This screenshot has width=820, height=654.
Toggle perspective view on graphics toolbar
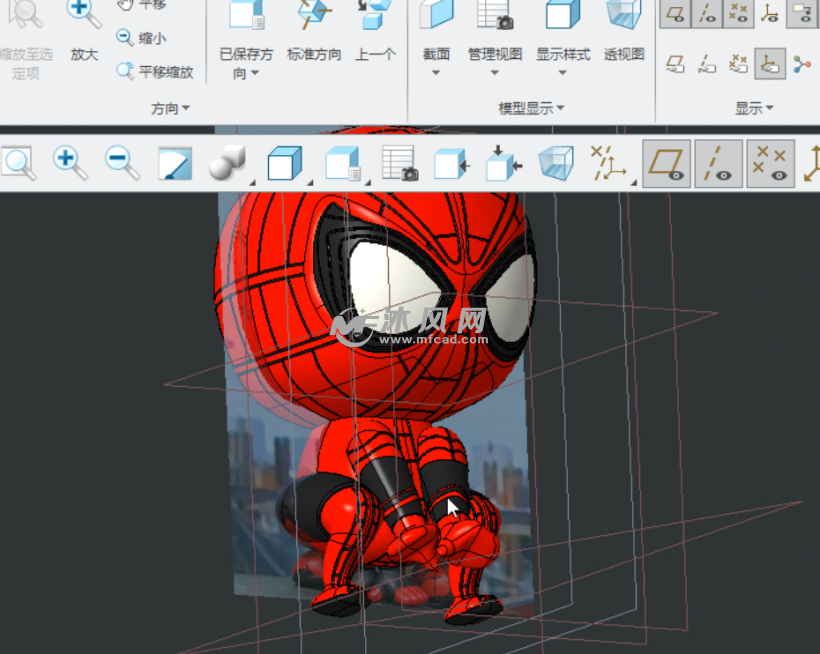pyautogui.click(x=556, y=164)
